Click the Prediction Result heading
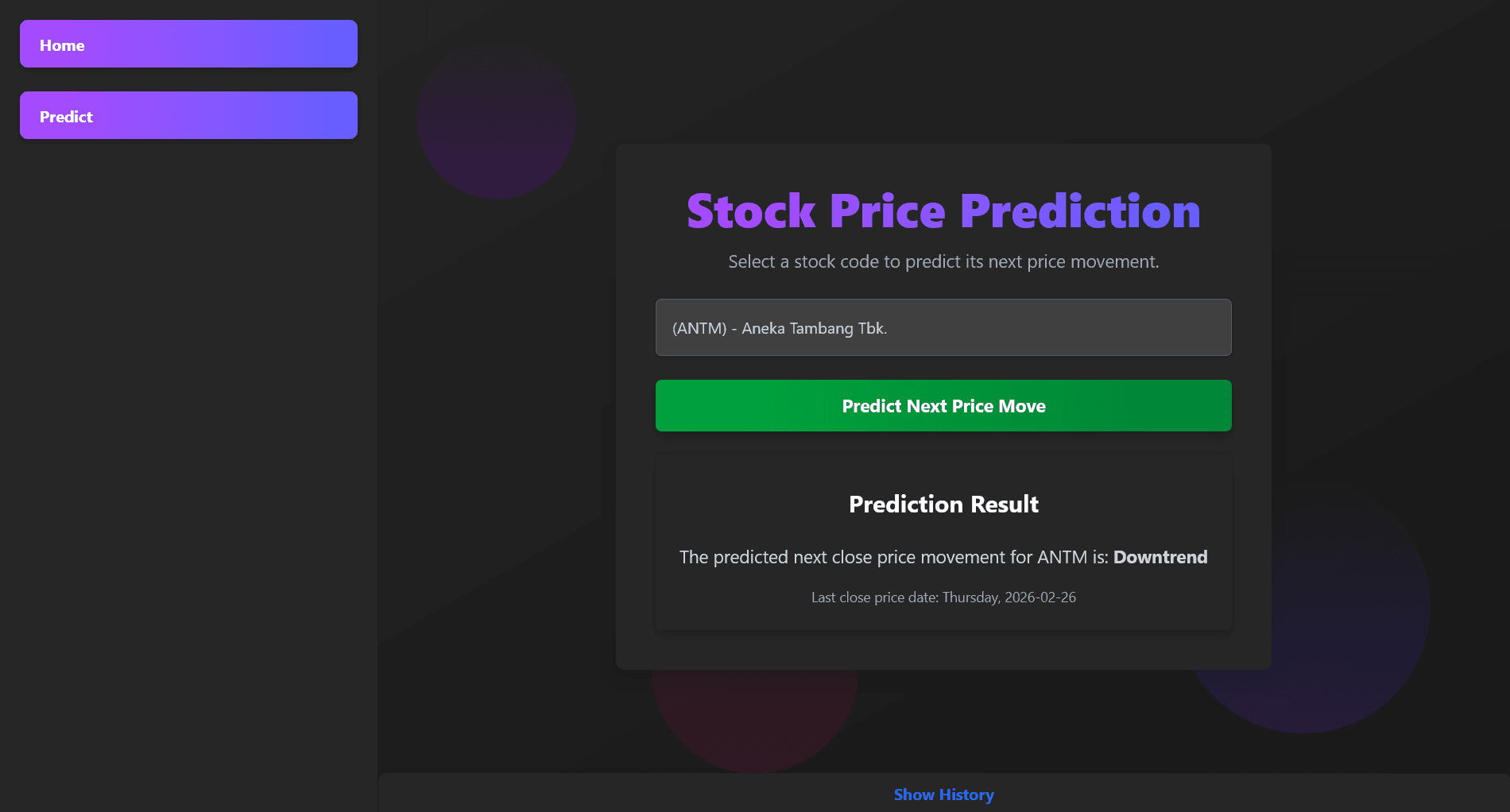 pyautogui.click(x=943, y=505)
